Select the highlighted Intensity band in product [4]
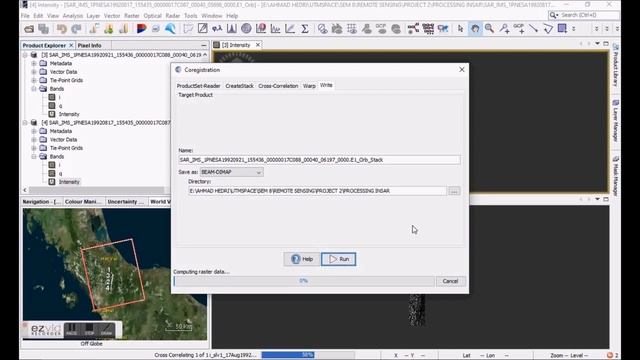640x360 pixels. tap(69, 182)
